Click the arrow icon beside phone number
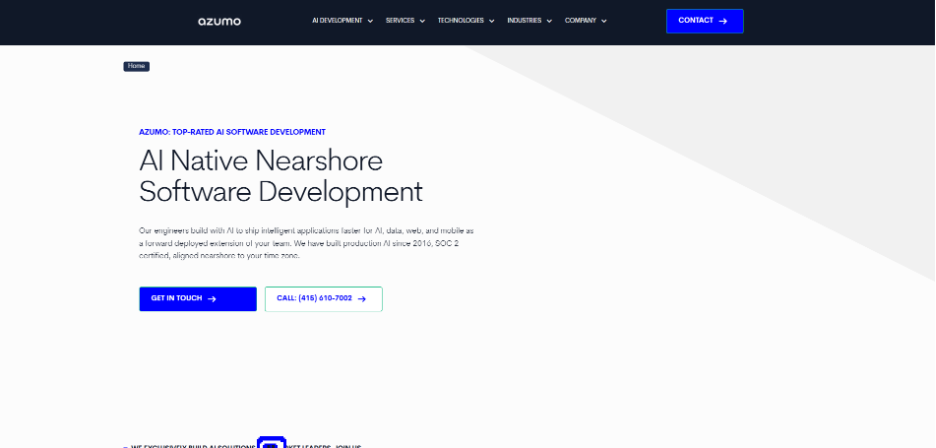This screenshot has height=448, width=936. (361, 299)
